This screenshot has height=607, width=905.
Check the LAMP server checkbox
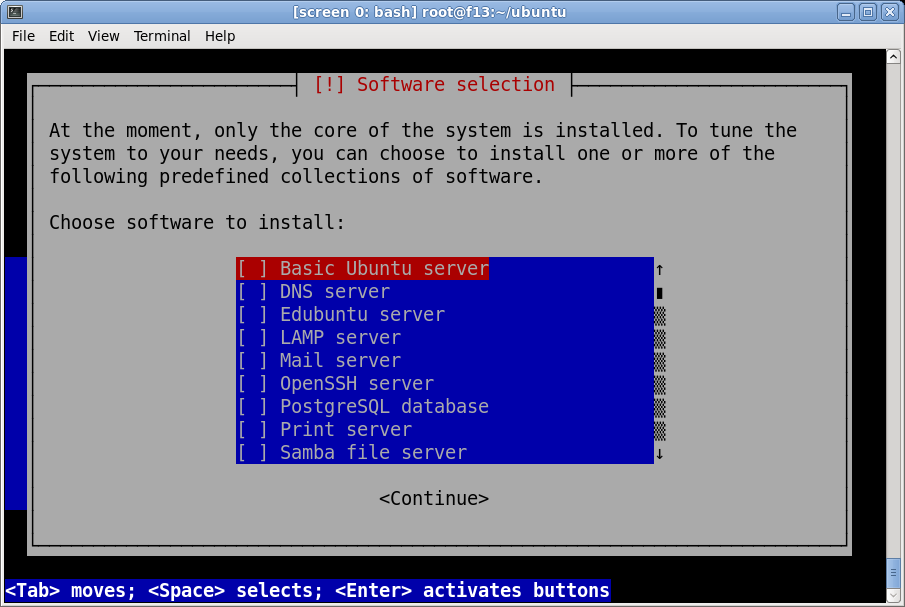click(x=253, y=338)
